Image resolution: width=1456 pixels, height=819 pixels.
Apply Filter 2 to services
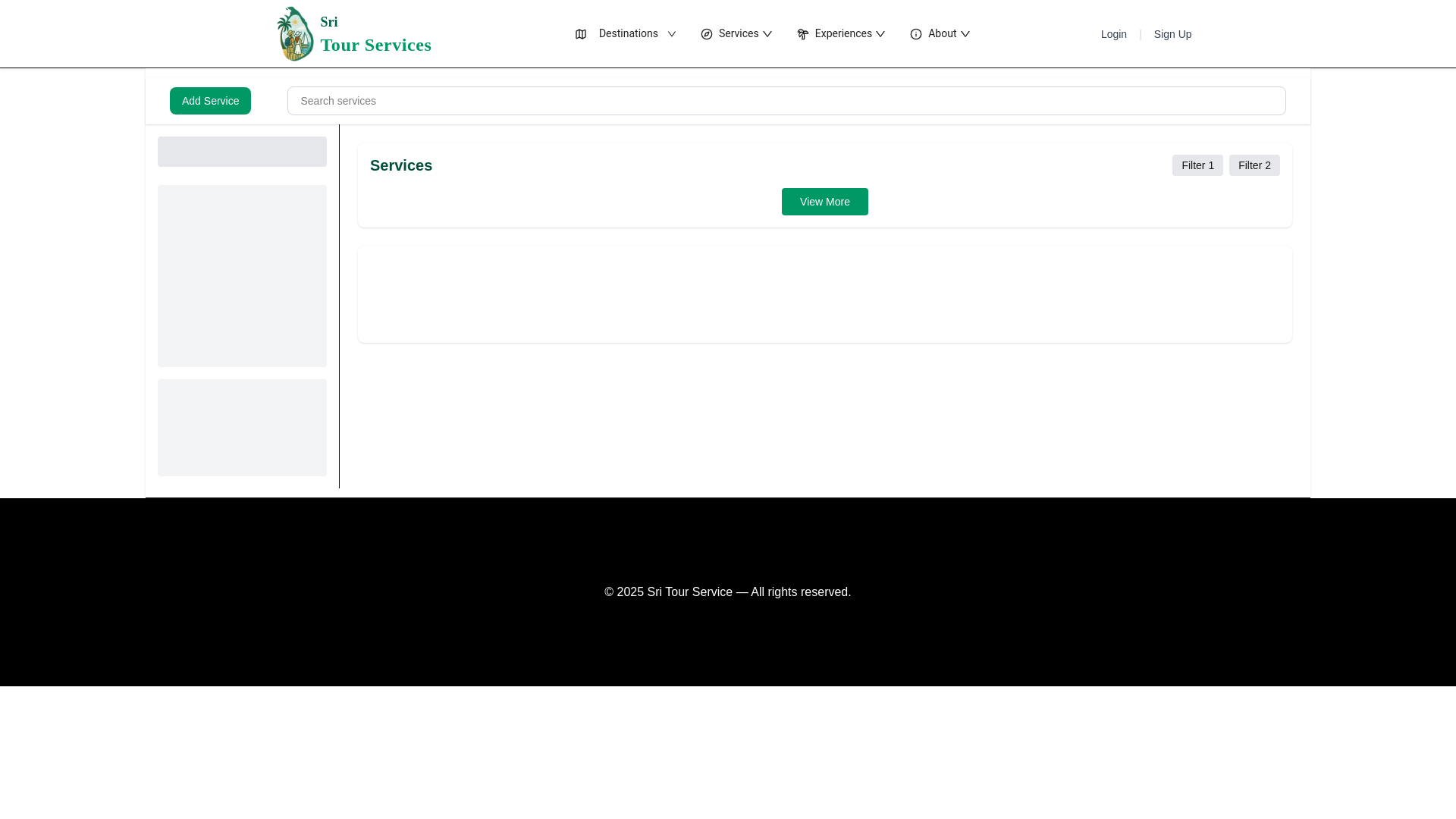[1254, 165]
